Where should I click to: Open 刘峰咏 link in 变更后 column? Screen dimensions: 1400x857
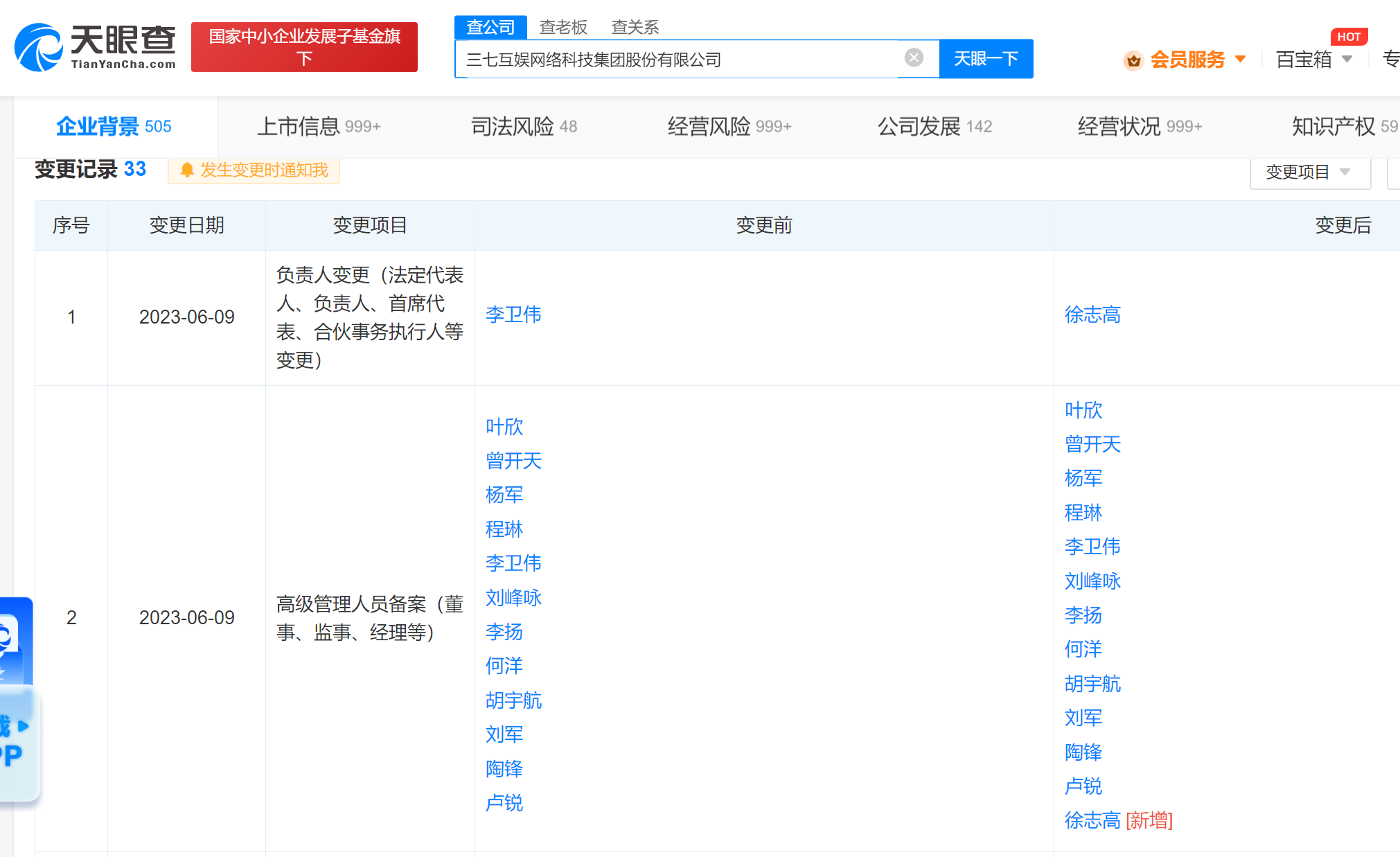click(x=1092, y=581)
